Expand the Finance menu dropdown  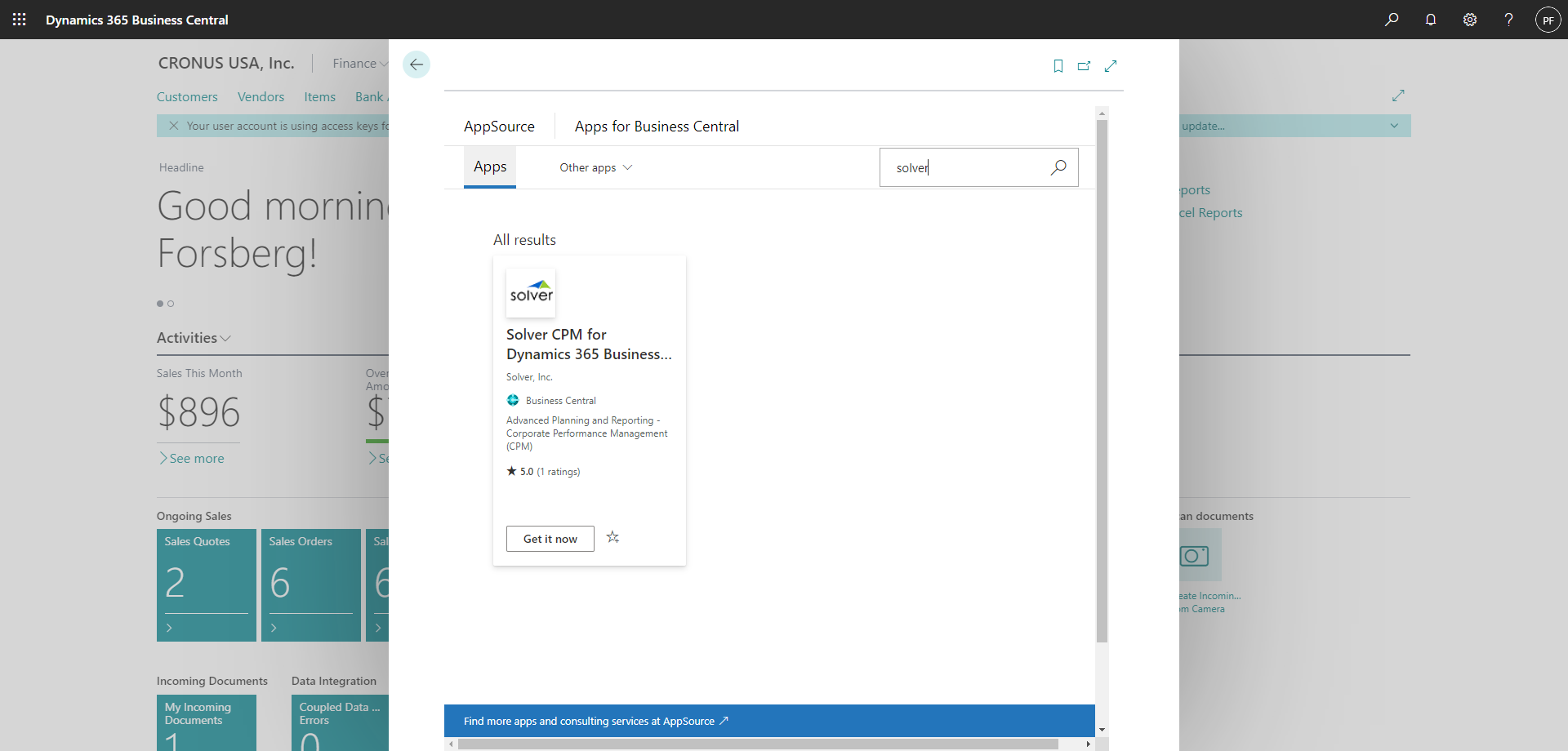pos(360,64)
